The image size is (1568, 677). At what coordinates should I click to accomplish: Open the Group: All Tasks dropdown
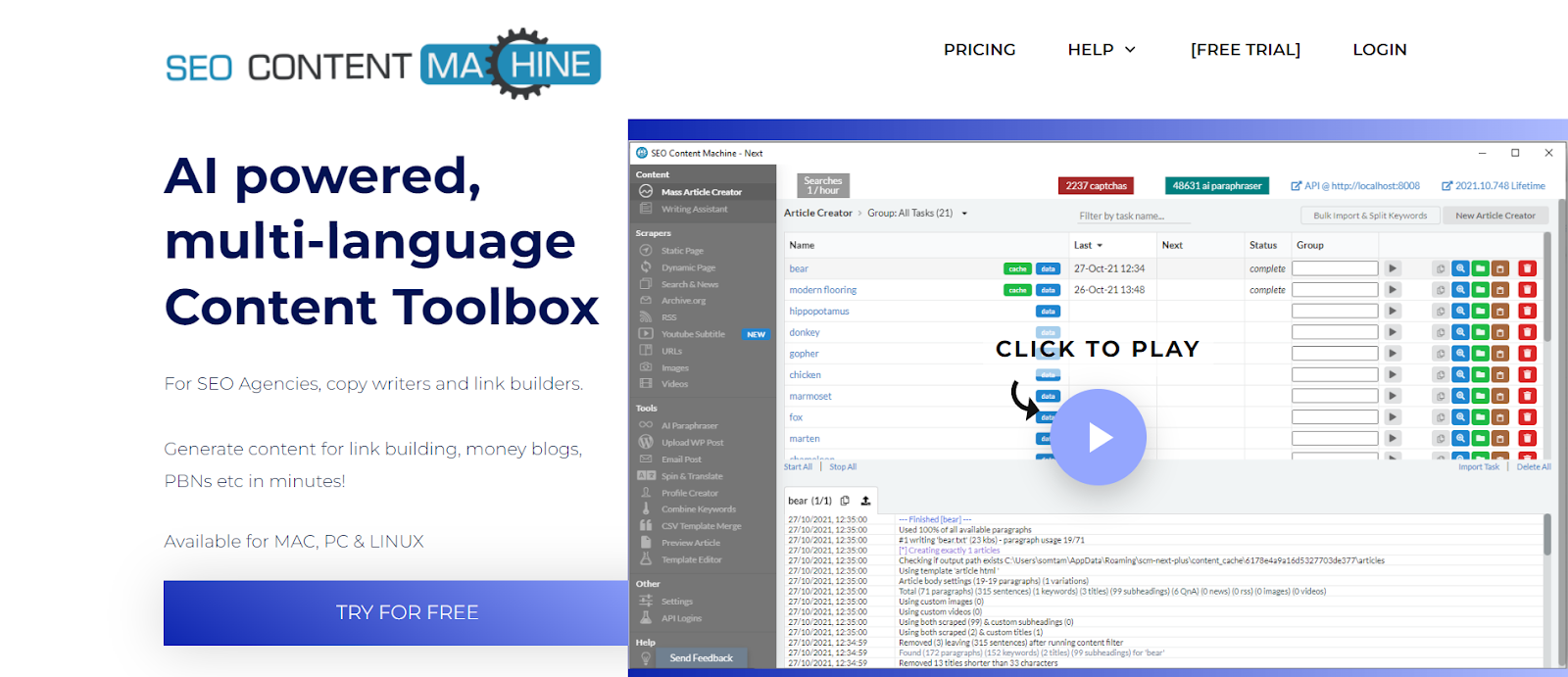917,213
